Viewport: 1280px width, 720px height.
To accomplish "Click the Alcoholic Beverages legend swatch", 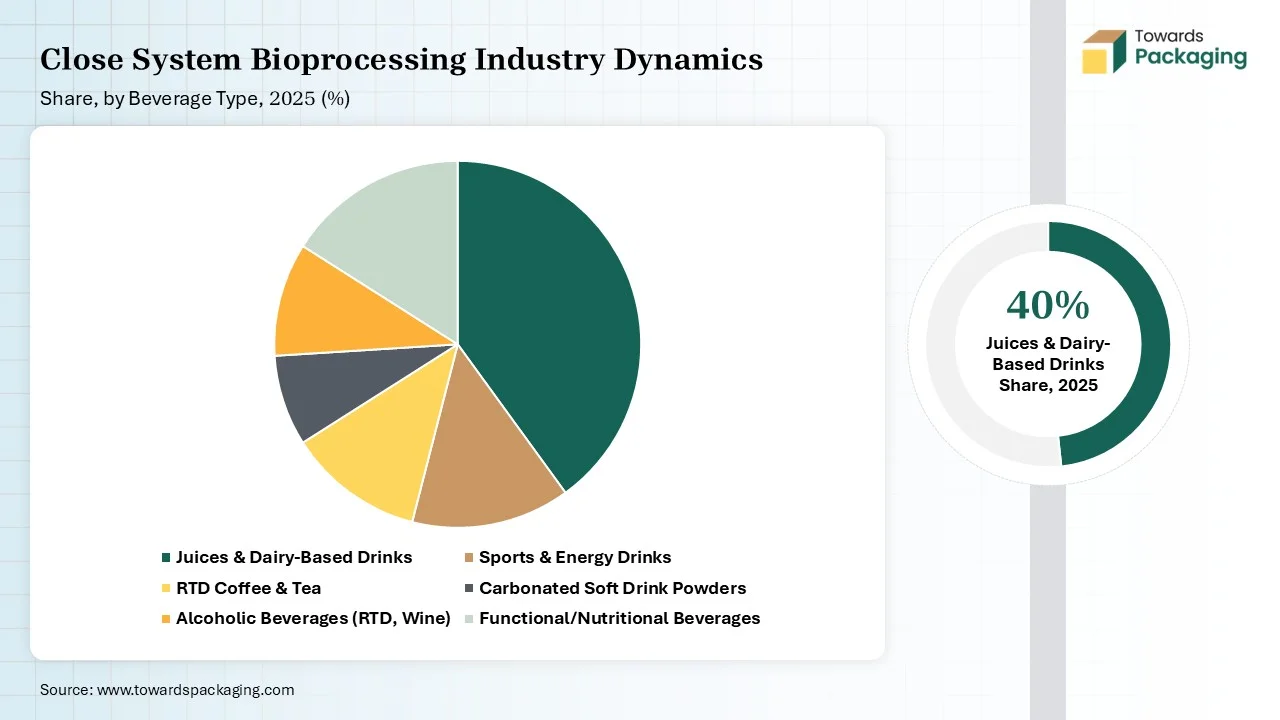I will coord(166,618).
